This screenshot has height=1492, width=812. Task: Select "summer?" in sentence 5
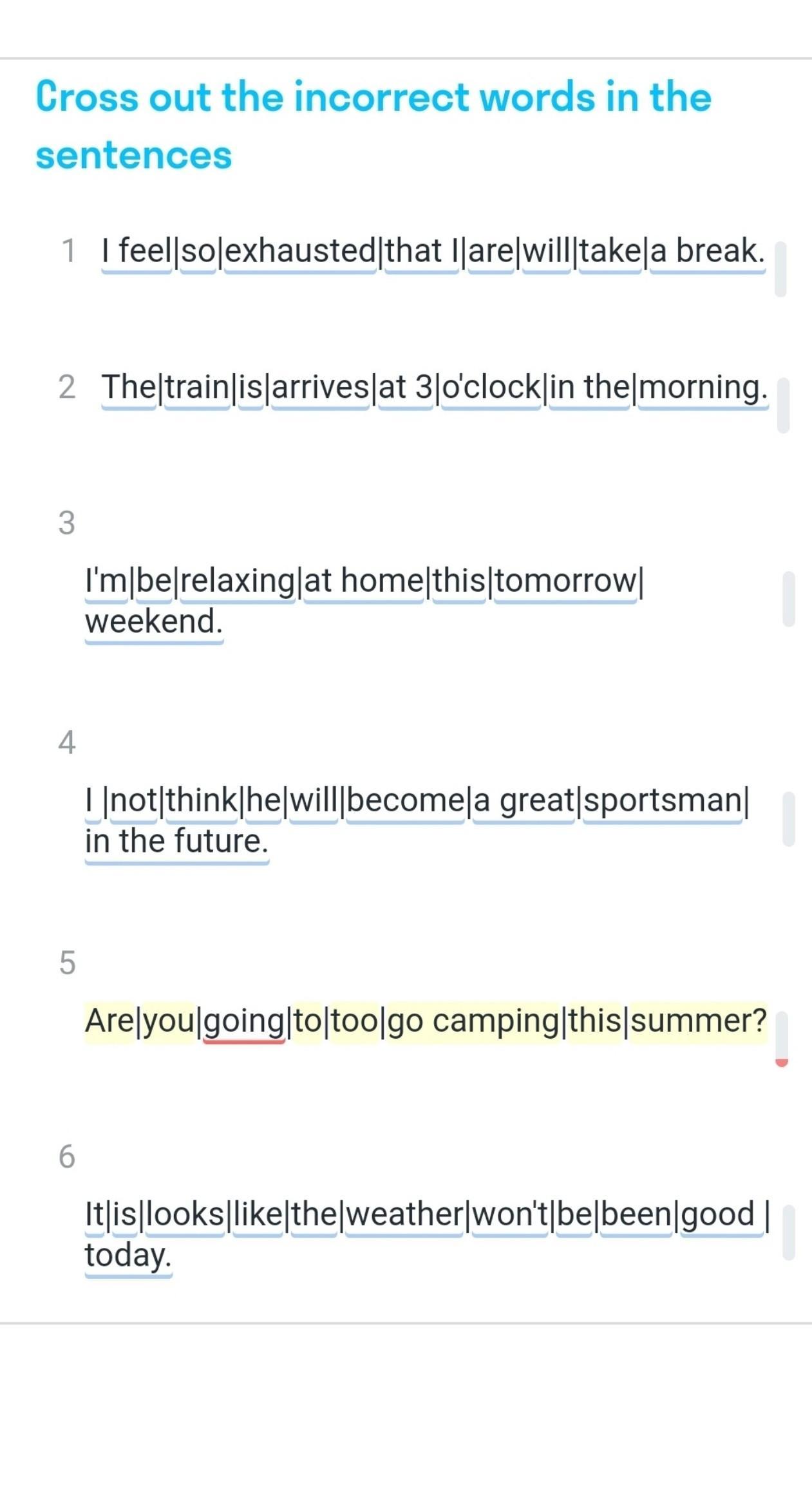pyautogui.click(x=699, y=1021)
